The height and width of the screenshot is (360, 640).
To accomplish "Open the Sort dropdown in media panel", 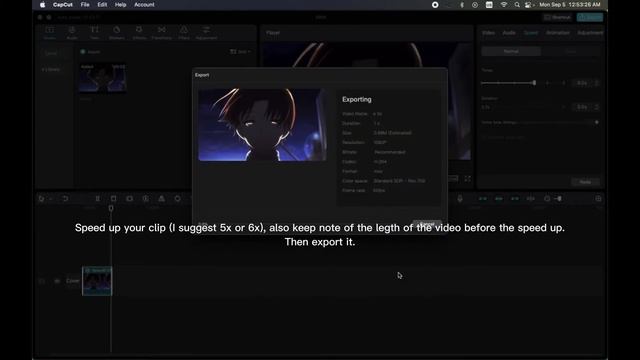I will pyautogui.click(x=240, y=52).
